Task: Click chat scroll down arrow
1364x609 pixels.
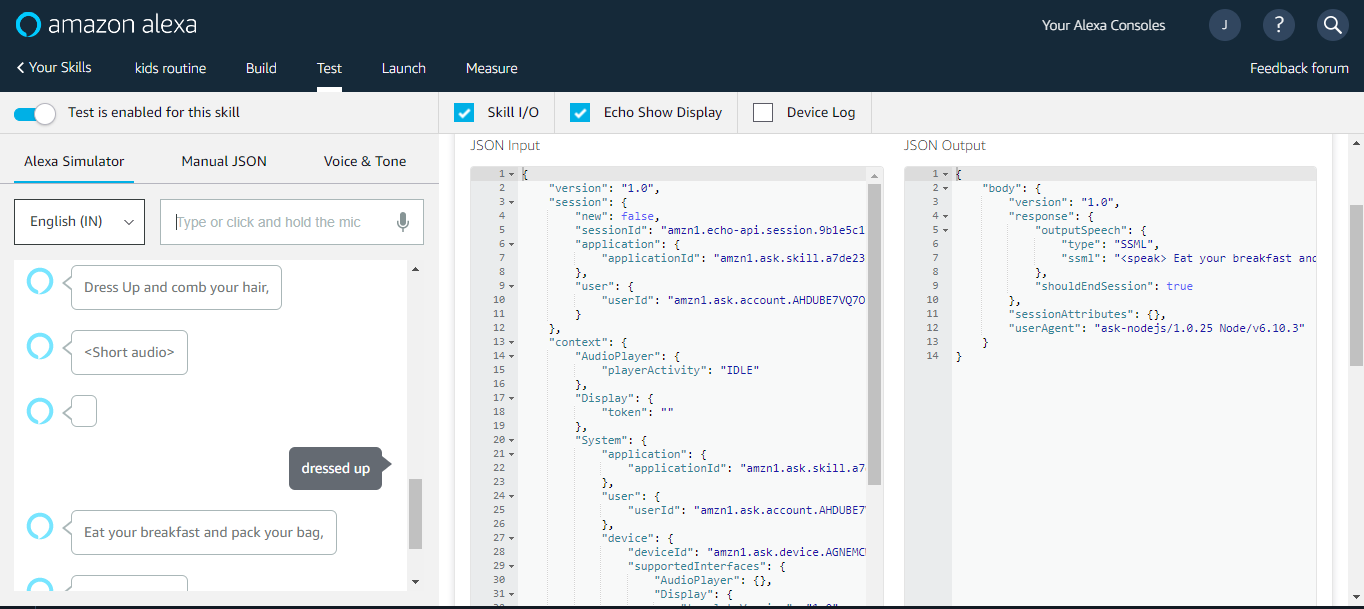Action: click(415, 581)
